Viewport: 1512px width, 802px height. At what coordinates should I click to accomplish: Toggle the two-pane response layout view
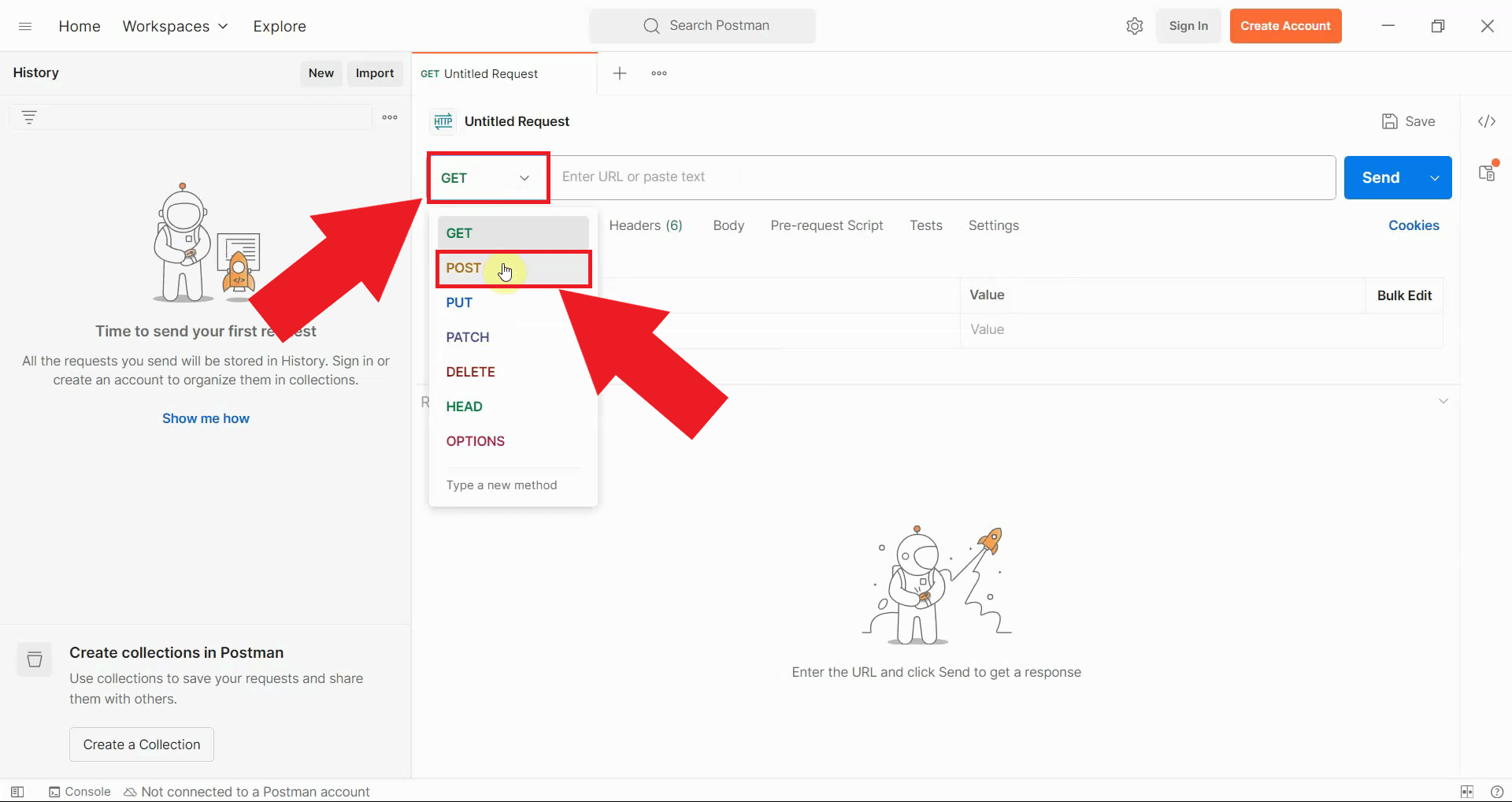coord(1466,792)
